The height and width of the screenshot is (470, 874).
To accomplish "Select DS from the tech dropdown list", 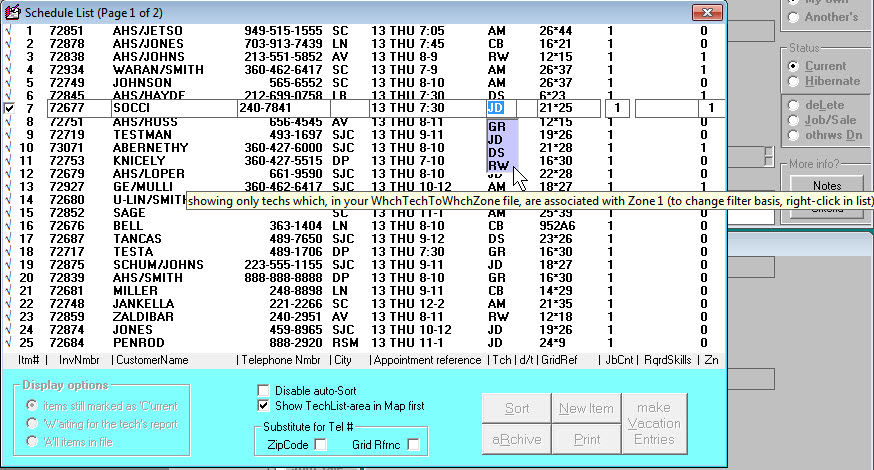I will [x=497, y=153].
